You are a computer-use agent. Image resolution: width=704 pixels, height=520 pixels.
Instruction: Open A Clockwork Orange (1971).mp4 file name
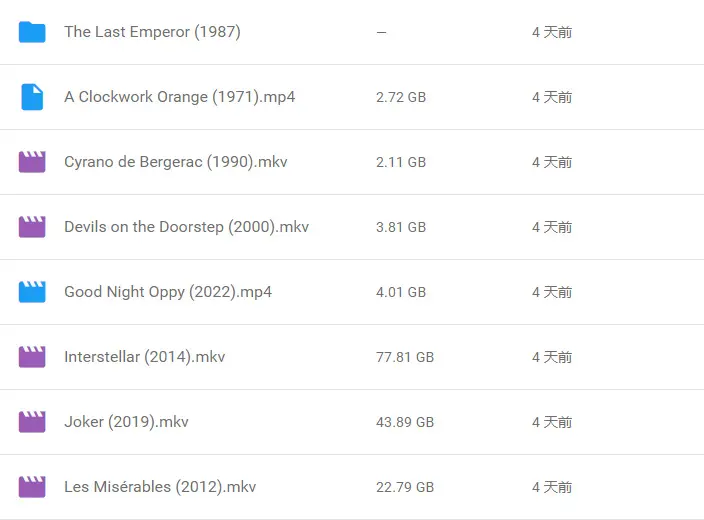pyautogui.click(x=180, y=97)
